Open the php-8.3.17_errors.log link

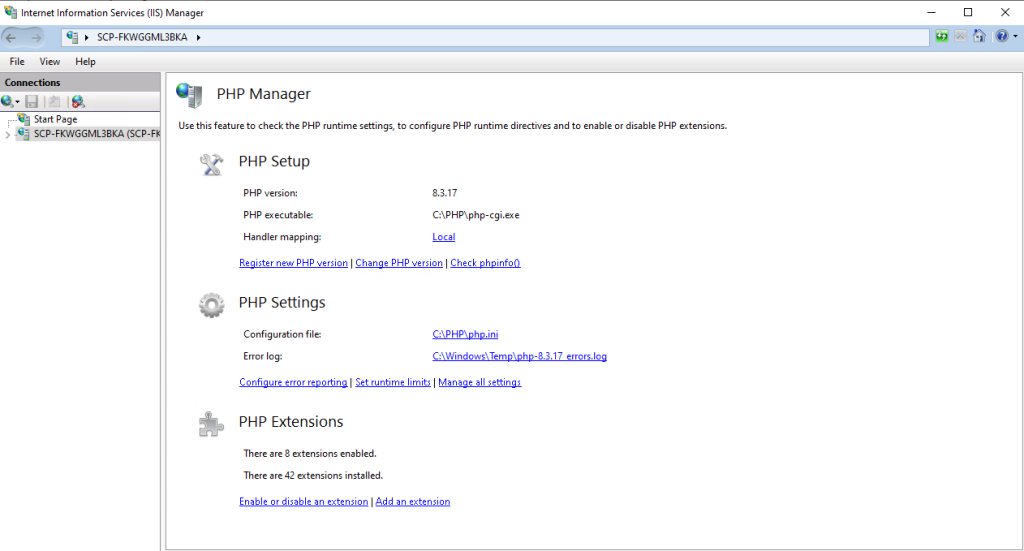pyautogui.click(x=519, y=356)
